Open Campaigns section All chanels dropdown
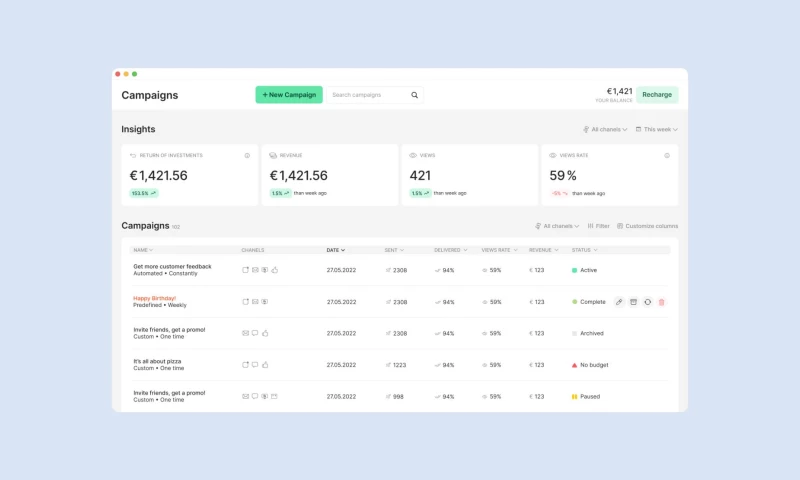The width and height of the screenshot is (800, 480). 557,226
